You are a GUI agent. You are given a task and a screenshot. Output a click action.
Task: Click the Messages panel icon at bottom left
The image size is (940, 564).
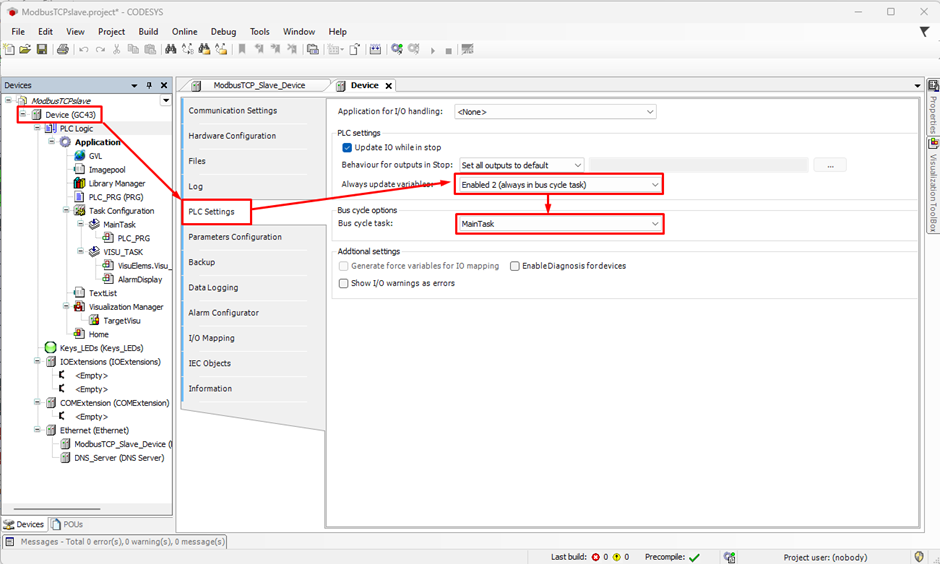coord(10,542)
